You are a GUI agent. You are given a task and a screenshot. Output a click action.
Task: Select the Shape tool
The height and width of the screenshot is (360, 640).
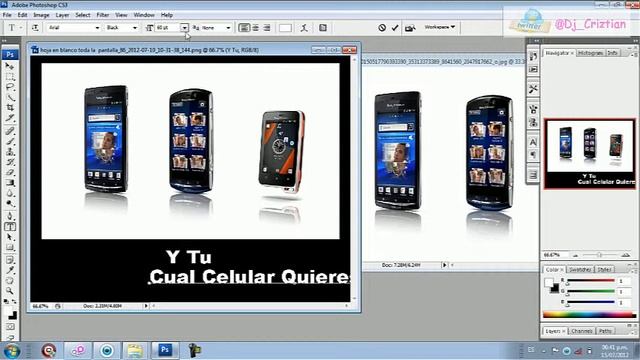(10, 247)
